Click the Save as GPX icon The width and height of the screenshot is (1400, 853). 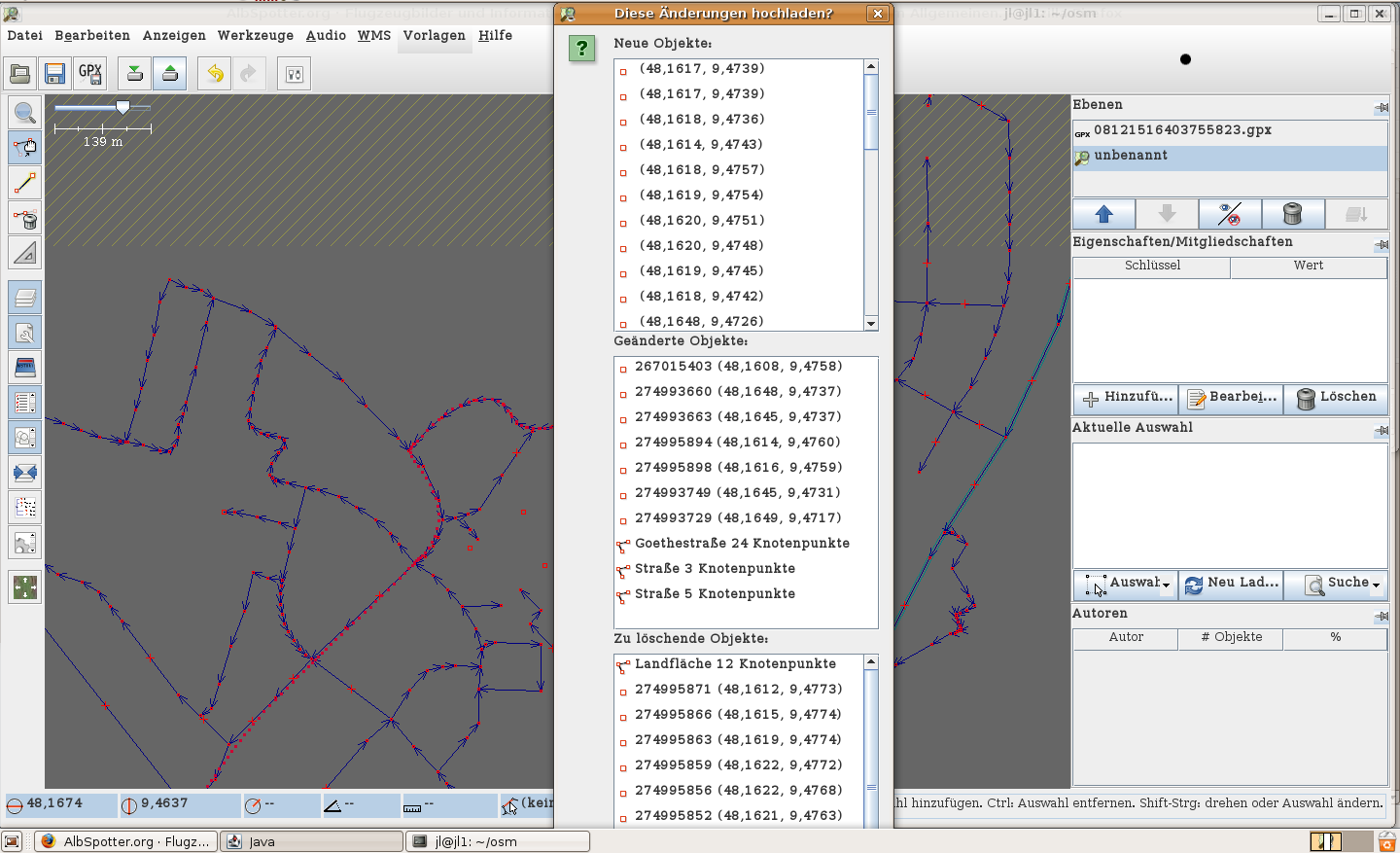tap(89, 74)
